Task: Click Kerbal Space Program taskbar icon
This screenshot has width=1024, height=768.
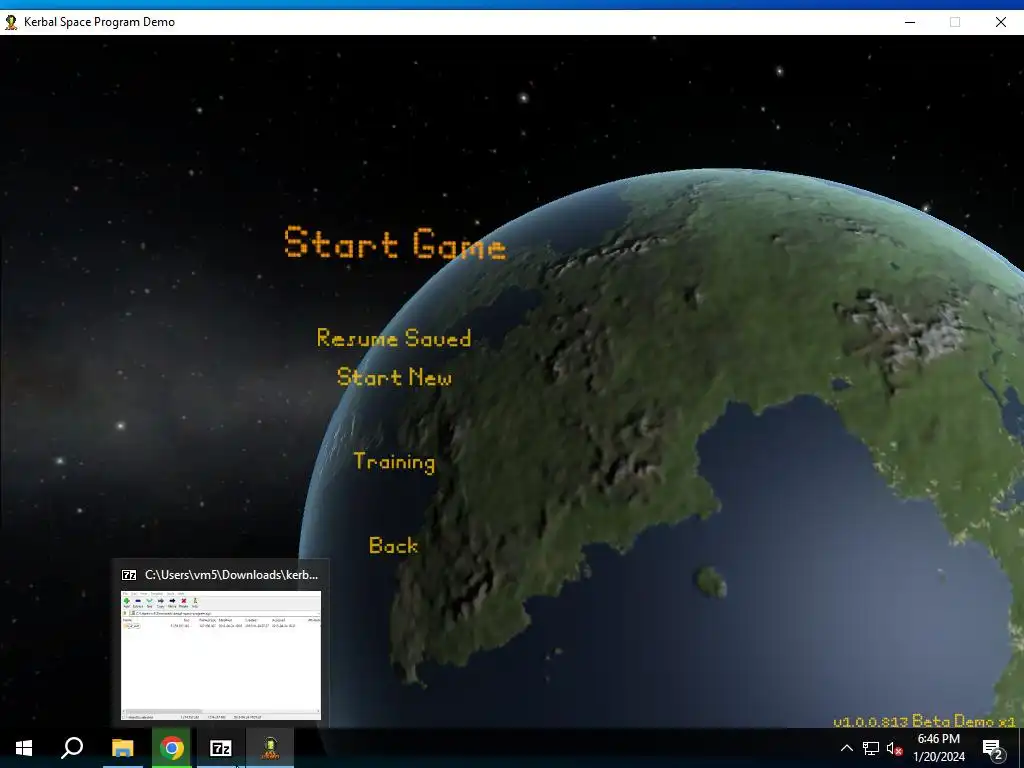Action: (x=270, y=748)
